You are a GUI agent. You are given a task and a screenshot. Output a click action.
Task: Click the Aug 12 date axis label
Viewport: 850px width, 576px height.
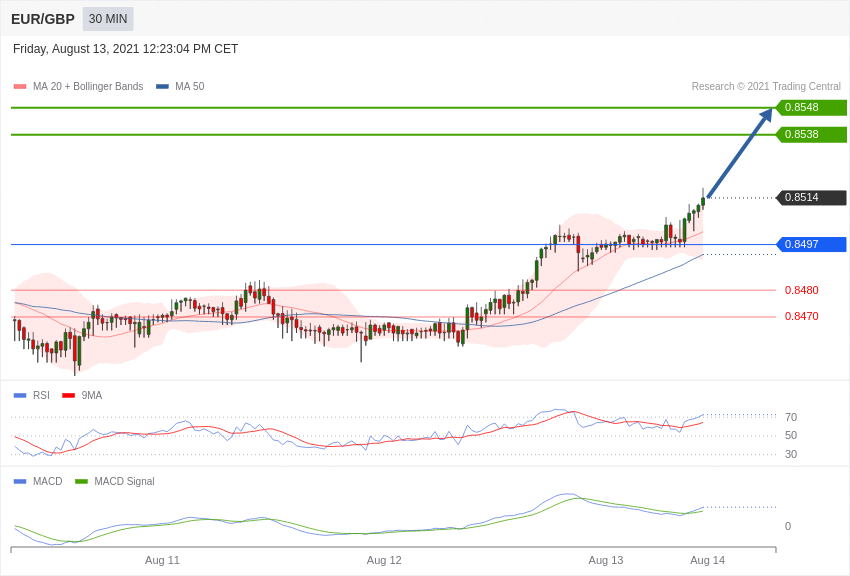384,560
